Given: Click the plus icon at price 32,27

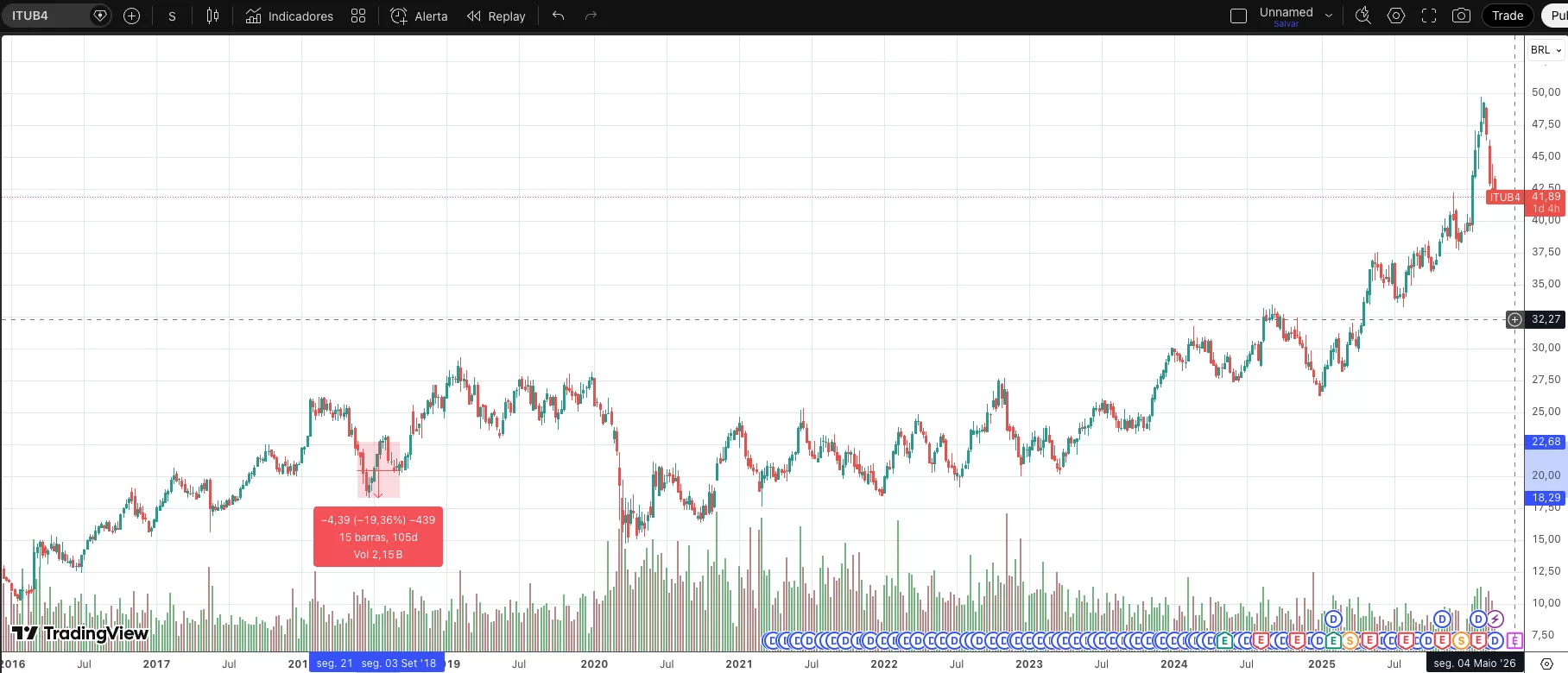Looking at the screenshot, I should pyautogui.click(x=1514, y=319).
